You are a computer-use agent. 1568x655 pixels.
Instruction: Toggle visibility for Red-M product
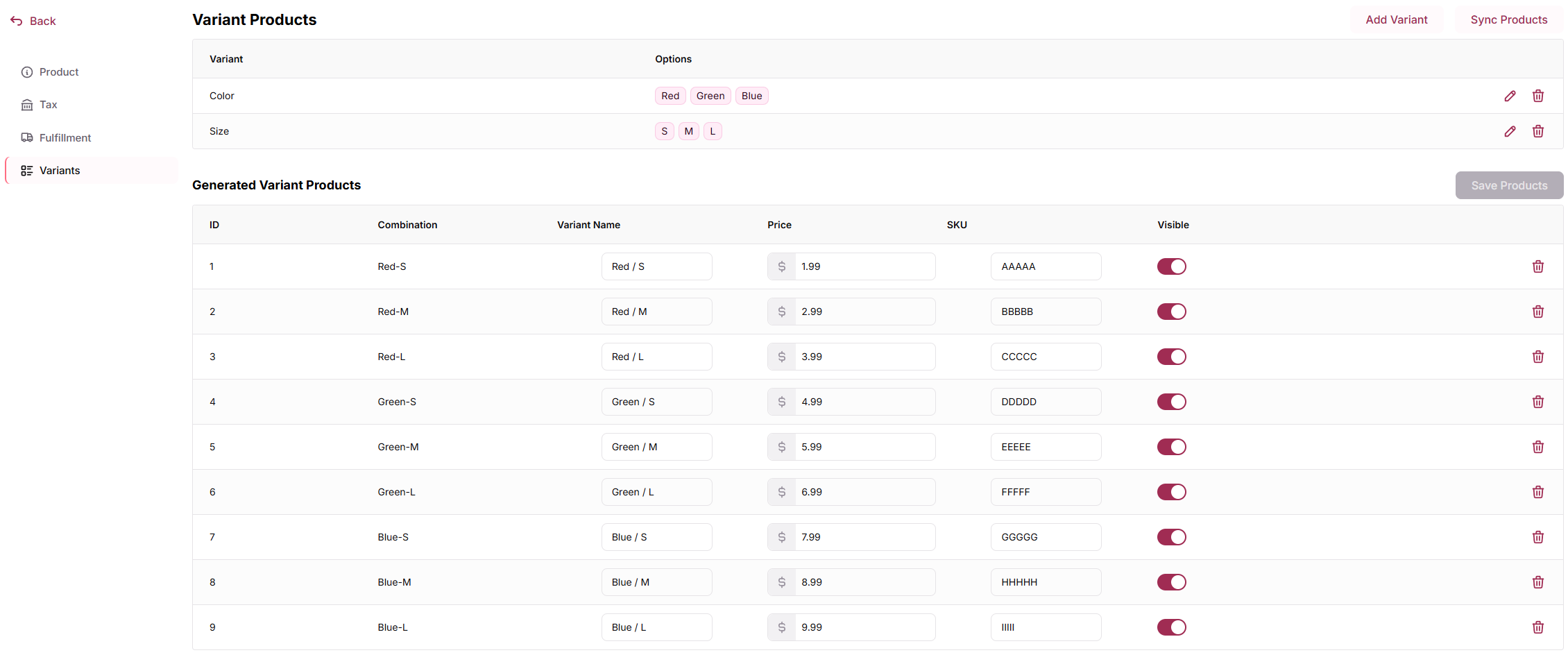coord(1171,312)
